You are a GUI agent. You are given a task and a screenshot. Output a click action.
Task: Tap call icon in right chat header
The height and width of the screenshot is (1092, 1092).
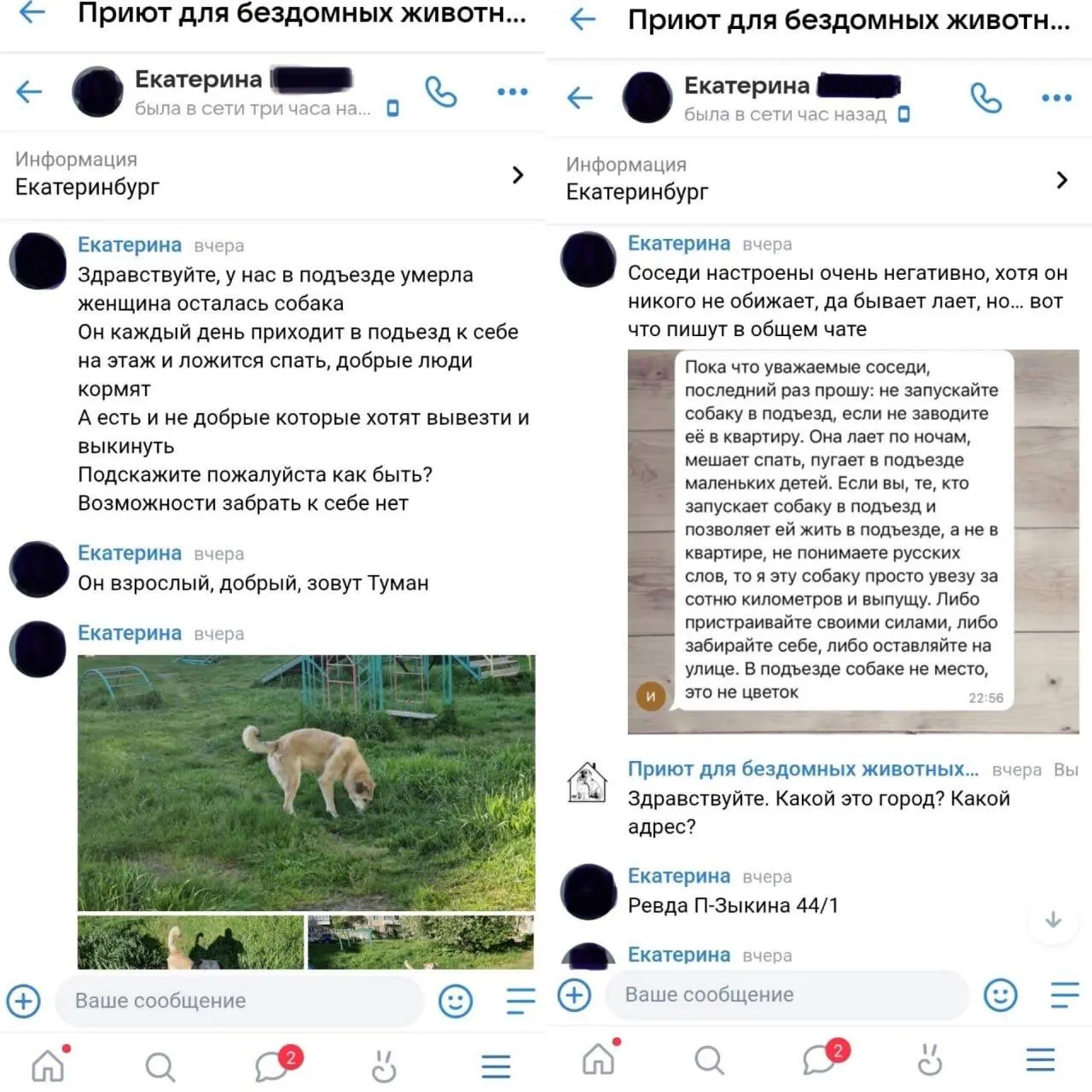tap(985, 98)
